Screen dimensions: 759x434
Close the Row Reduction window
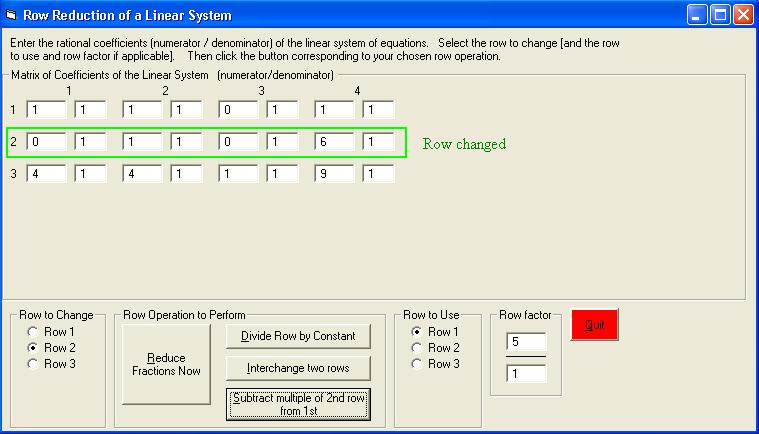pyautogui.click(x=743, y=15)
